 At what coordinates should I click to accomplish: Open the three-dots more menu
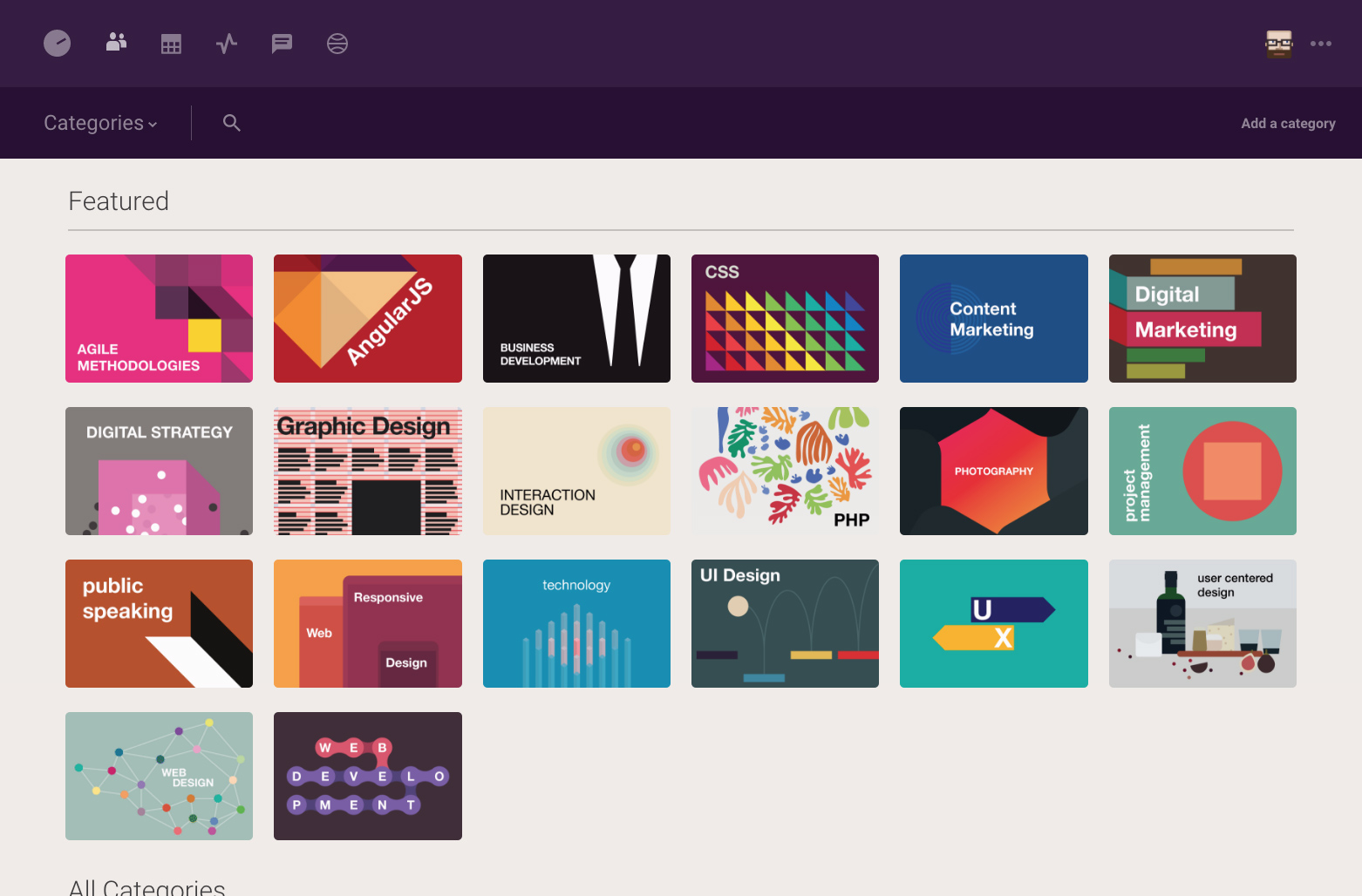(1321, 44)
